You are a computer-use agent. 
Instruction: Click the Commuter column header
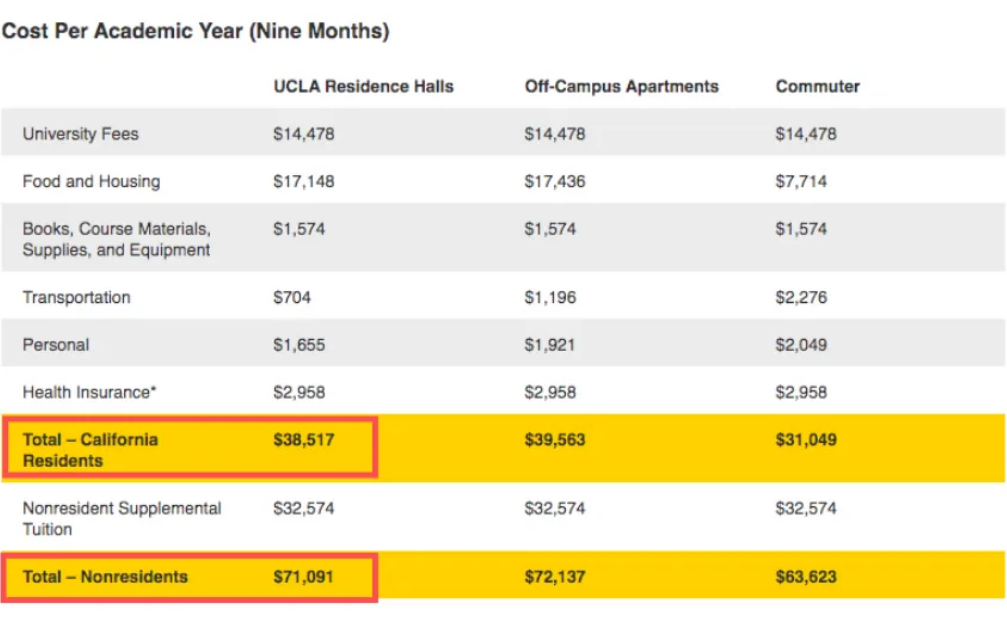[817, 87]
